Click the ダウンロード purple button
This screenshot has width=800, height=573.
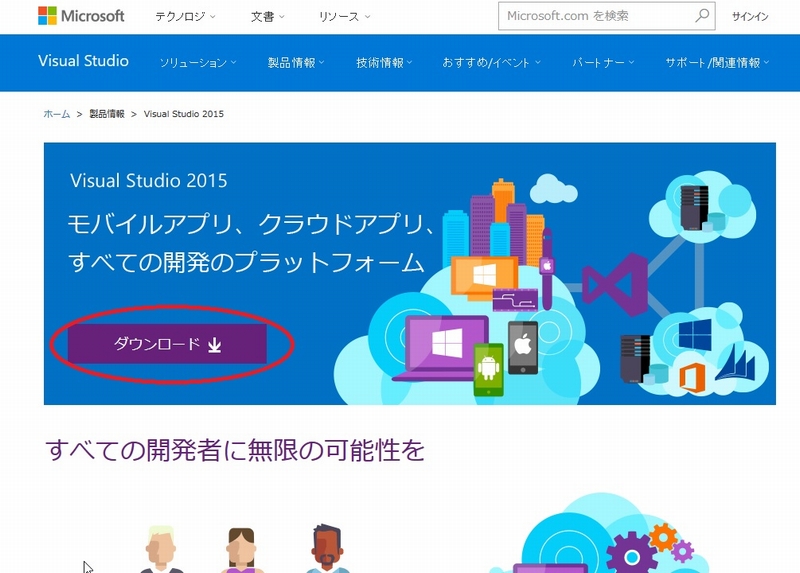tap(167, 344)
